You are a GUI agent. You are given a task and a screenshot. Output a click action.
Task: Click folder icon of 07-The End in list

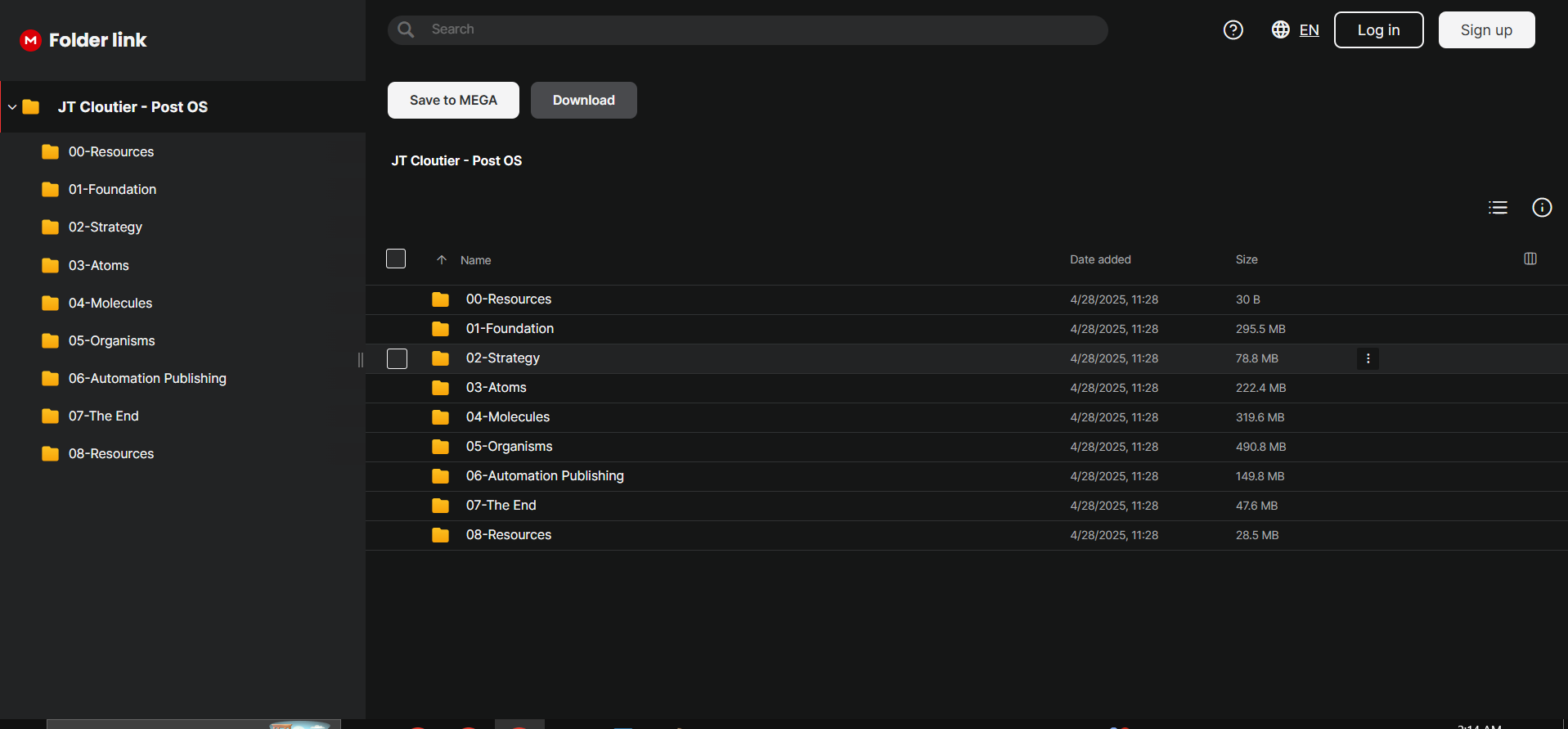click(440, 506)
